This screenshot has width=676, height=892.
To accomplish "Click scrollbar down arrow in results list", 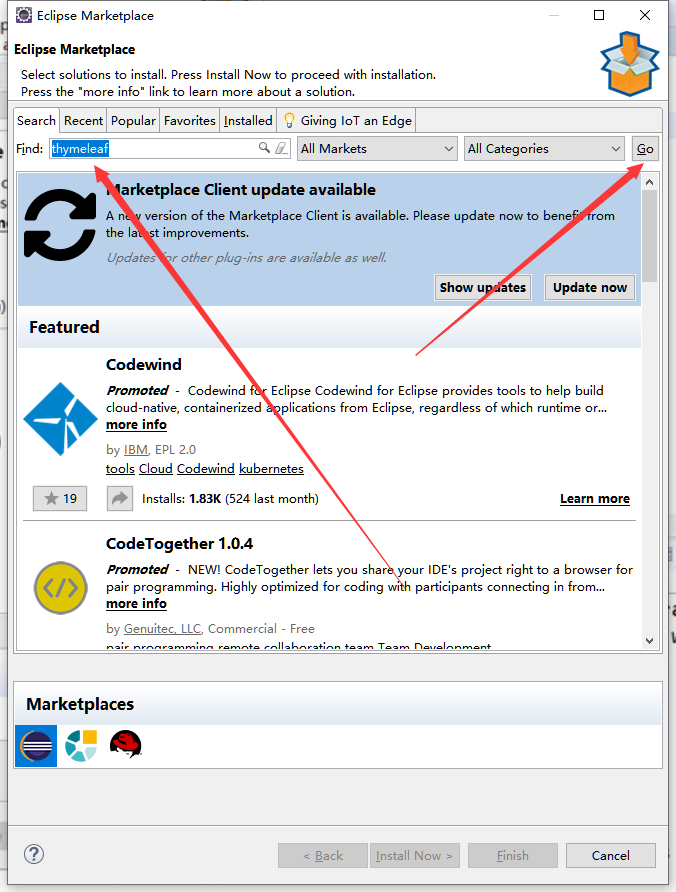I will [x=649, y=641].
